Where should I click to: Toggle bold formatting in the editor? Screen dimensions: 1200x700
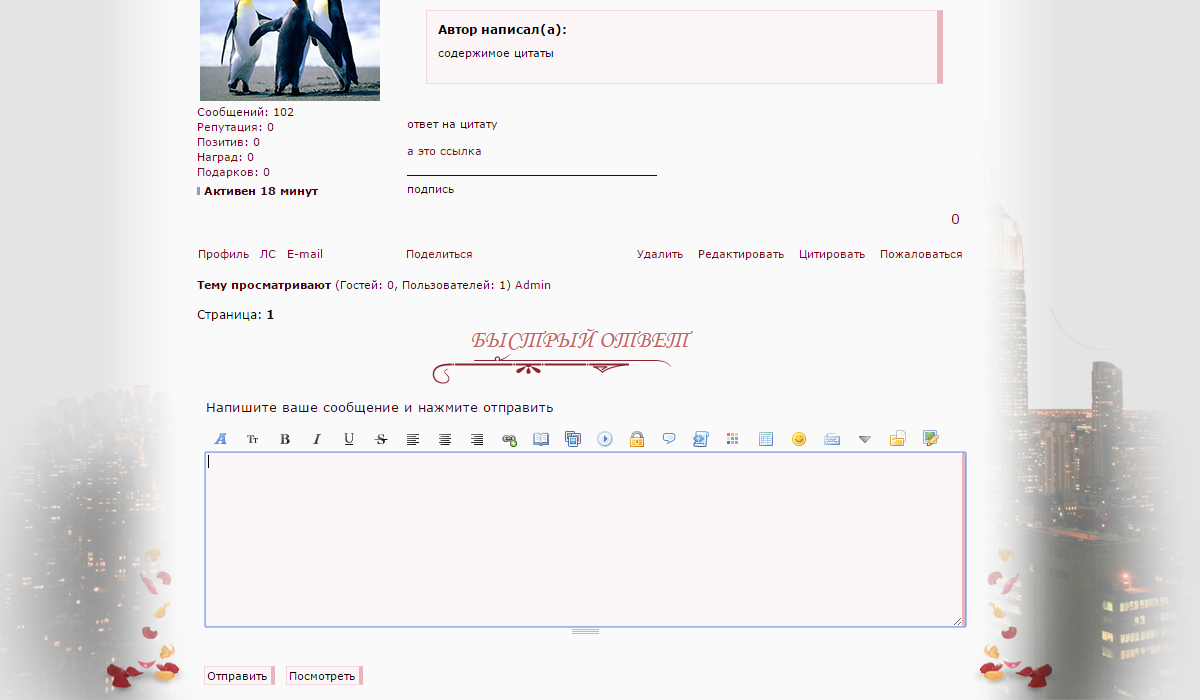[x=285, y=439]
